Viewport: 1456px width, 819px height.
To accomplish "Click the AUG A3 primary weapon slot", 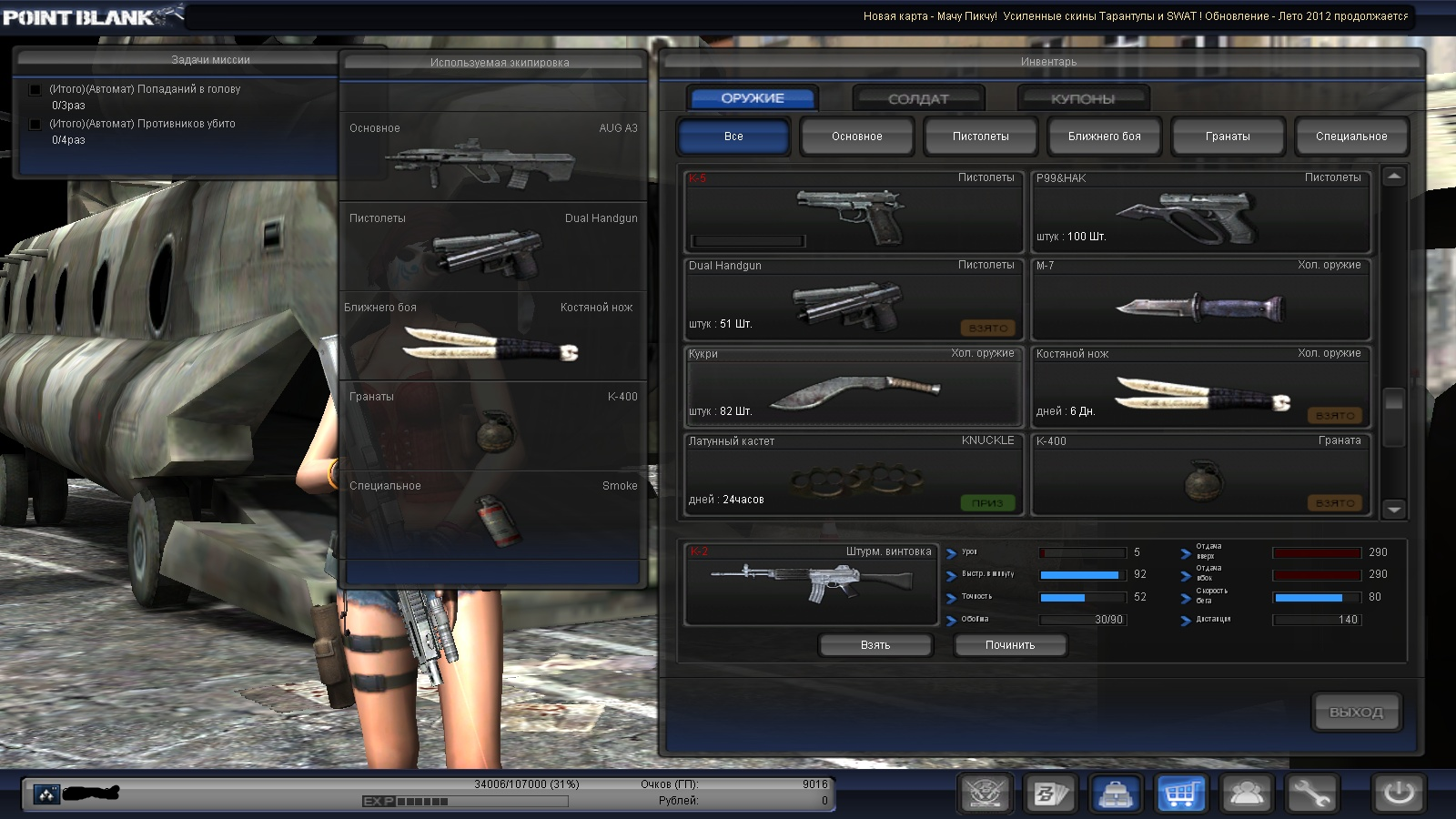I will point(493,157).
